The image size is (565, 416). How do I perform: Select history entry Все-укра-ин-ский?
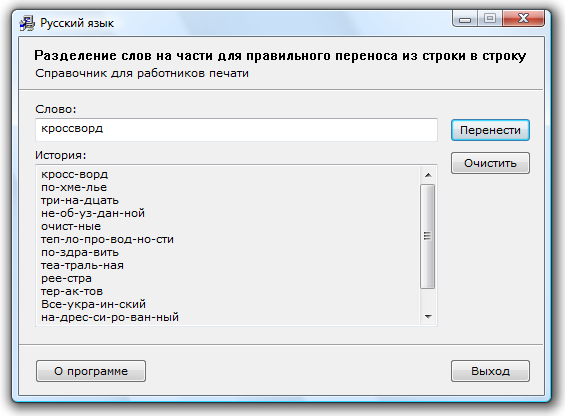point(93,304)
